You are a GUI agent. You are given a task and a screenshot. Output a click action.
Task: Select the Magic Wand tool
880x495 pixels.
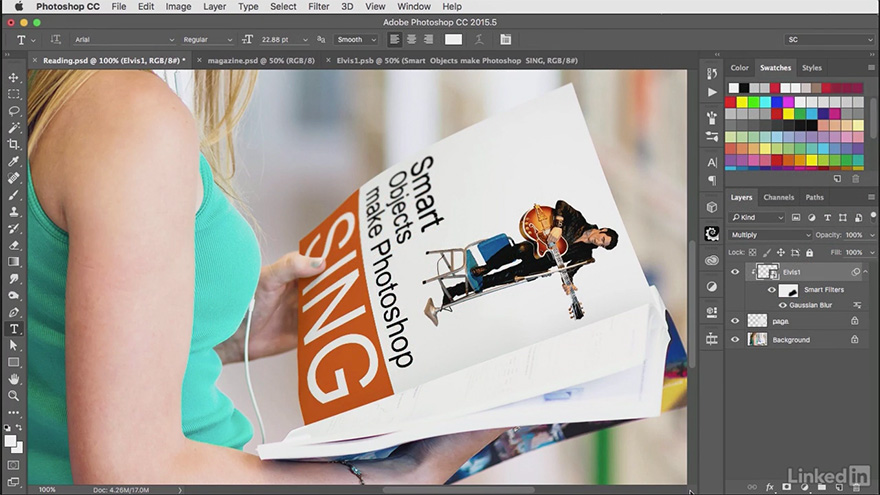13,128
